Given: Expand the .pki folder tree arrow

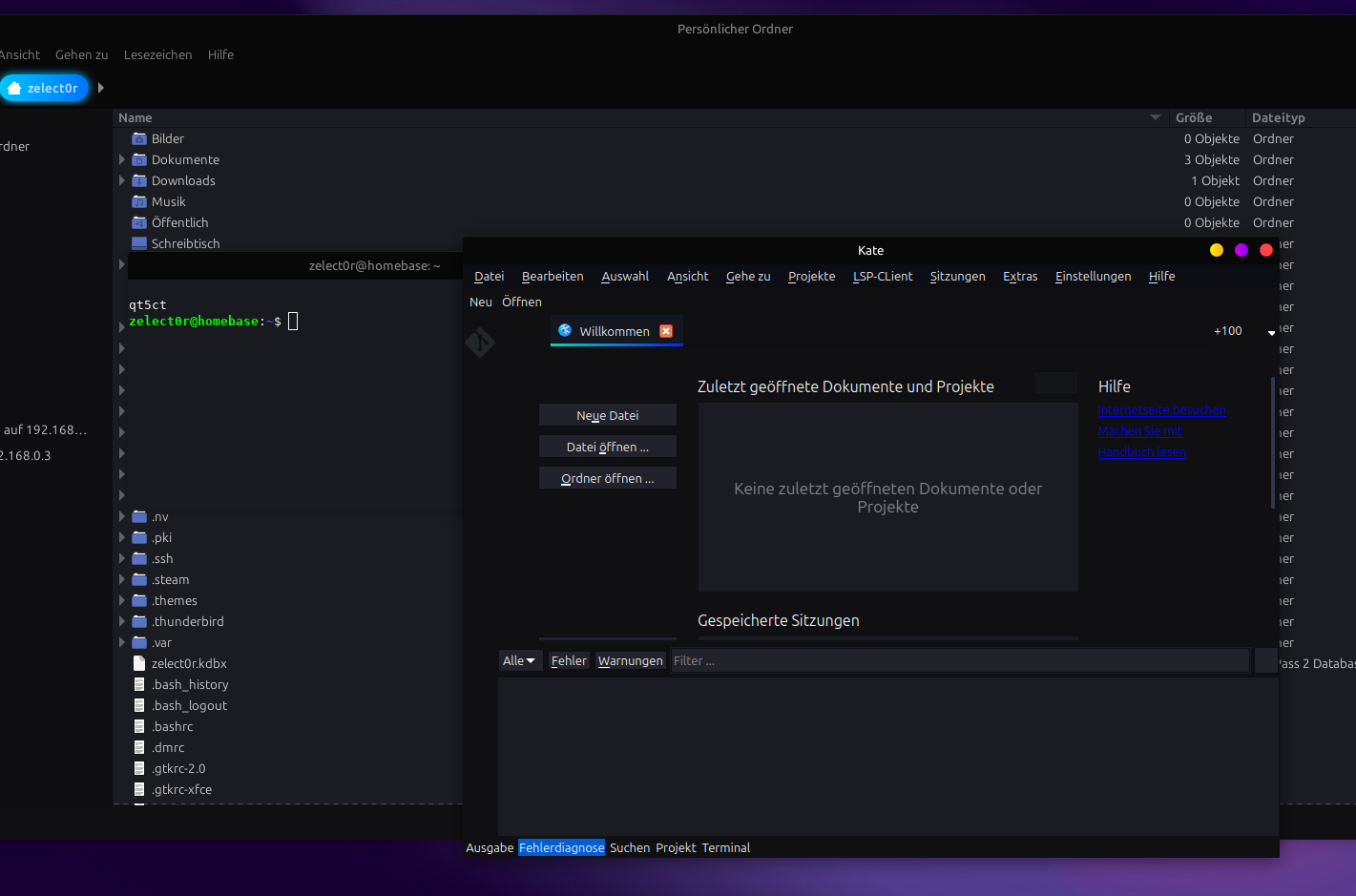Looking at the screenshot, I should (122, 537).
